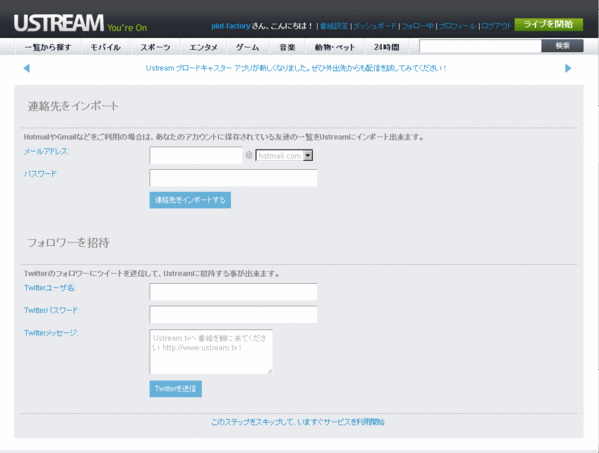
Task: Focus the header search field
Action: [480, 46]
